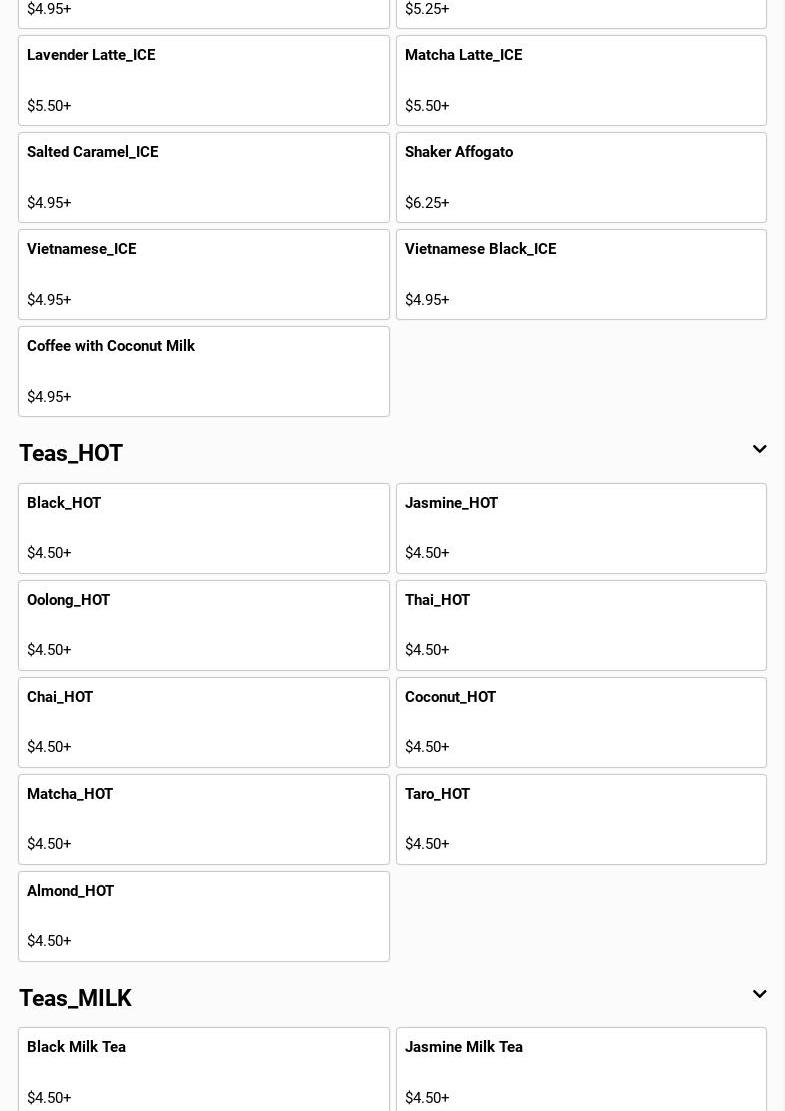Image resolution: width=785 pixels, height=1111 pixels.
Task: Select the Matcha_HOT tea
Action: click(x=204, y=820)
